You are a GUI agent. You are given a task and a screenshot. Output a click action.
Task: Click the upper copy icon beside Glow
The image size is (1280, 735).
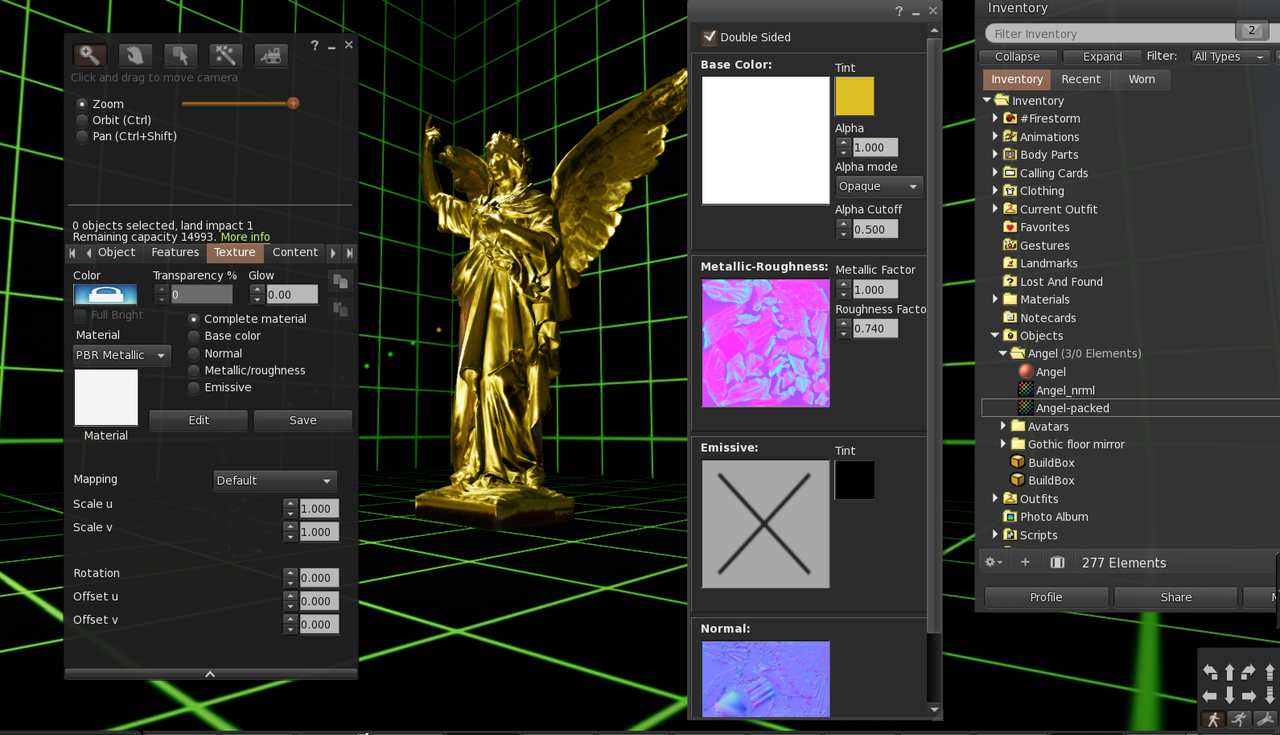[340, 282]
